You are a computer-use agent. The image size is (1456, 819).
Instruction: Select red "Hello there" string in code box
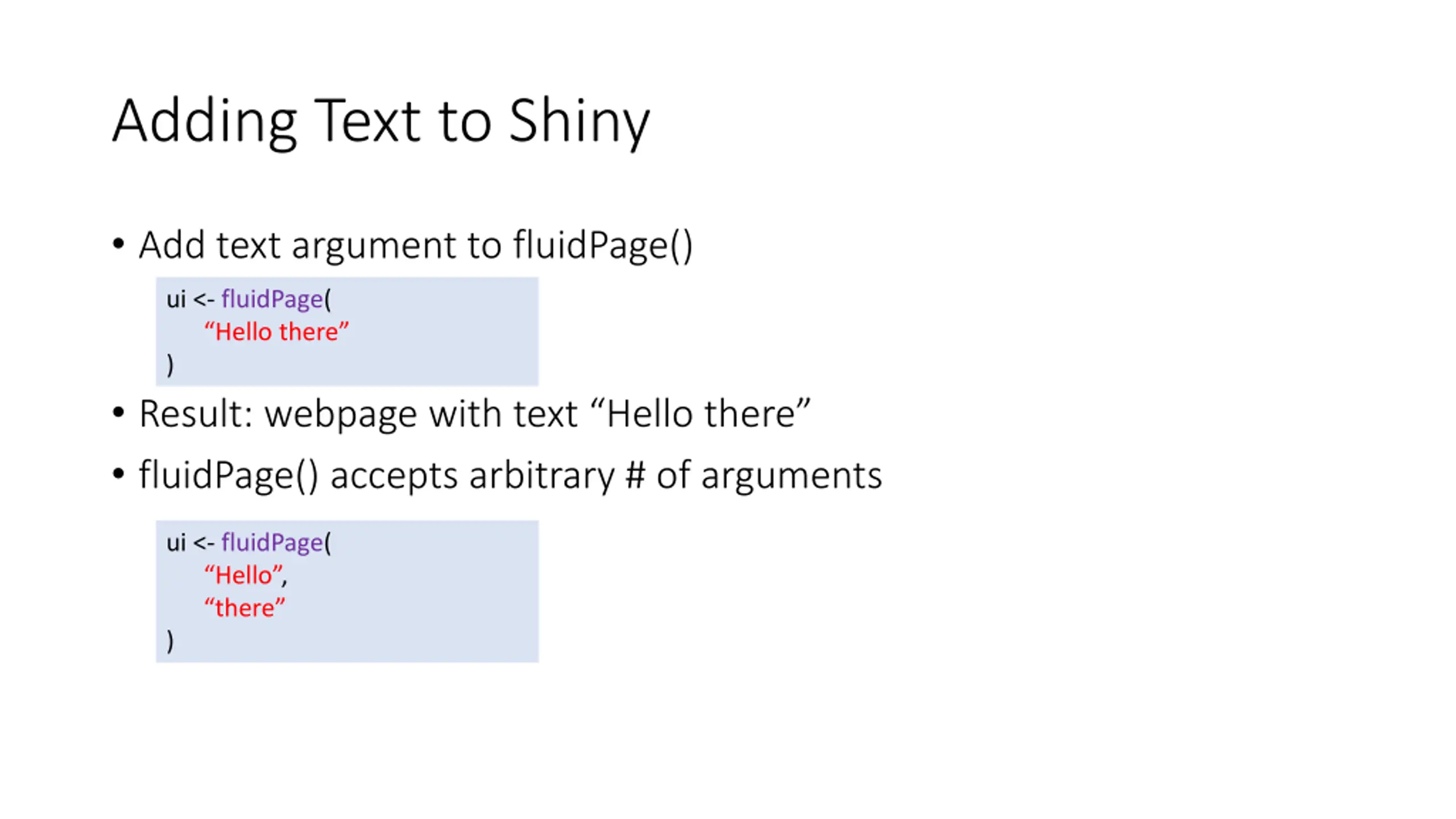coord(276,331)
